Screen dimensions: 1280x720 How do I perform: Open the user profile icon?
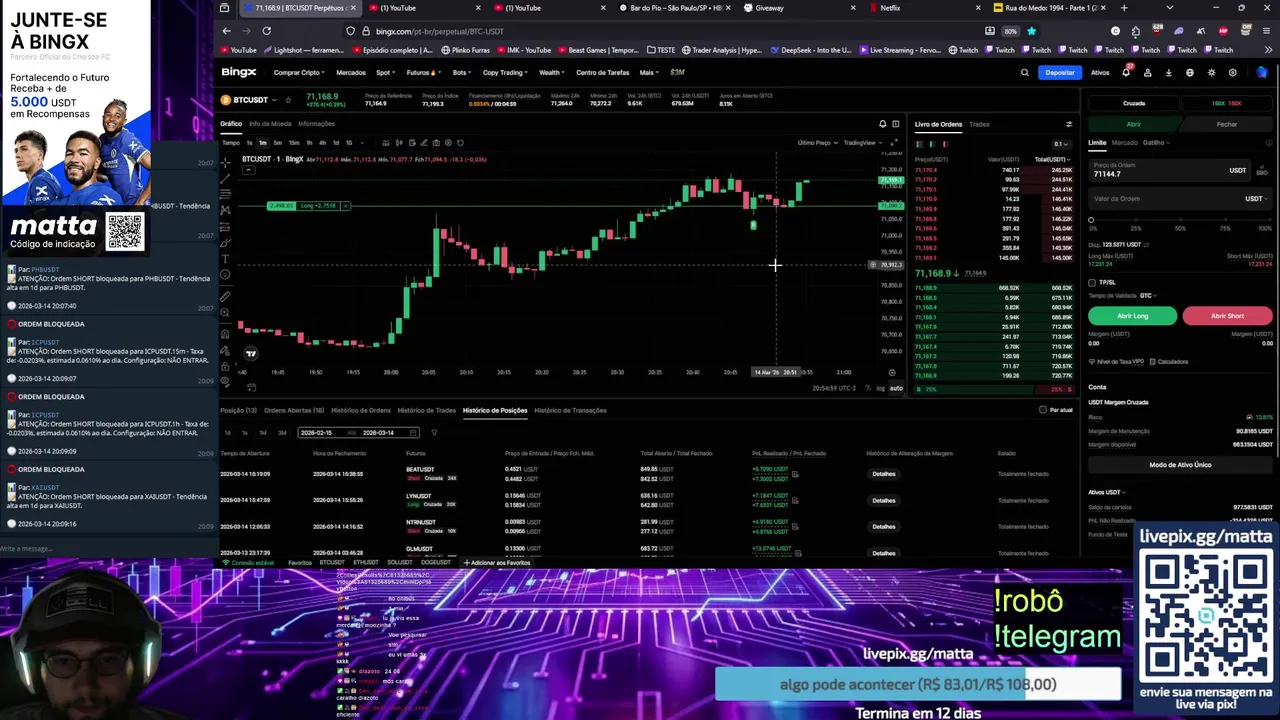(x=1147, y=72)
